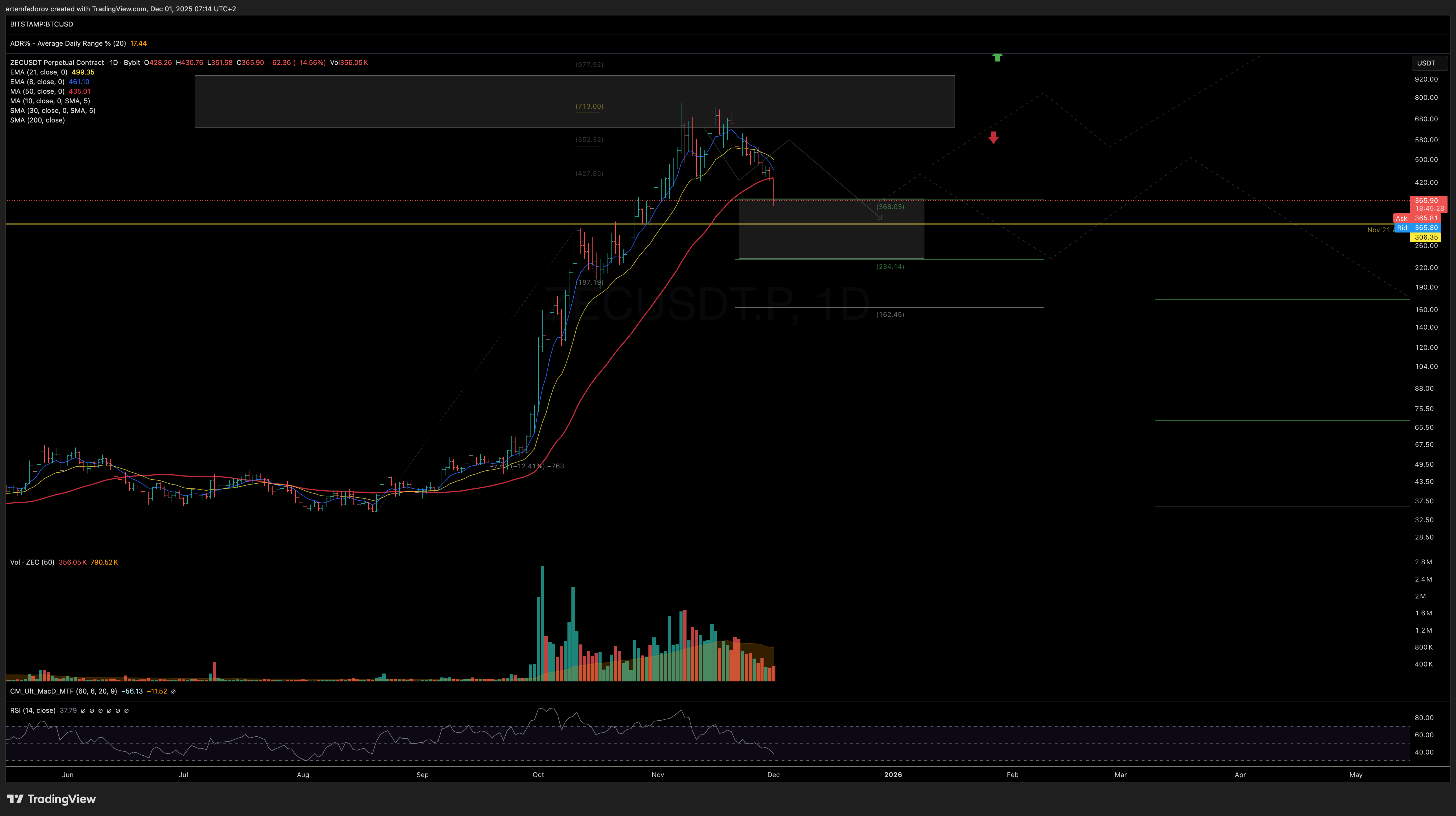
Task: Click the Vol · ZEC (50) indicator label
Action: (x=32, y=562)
